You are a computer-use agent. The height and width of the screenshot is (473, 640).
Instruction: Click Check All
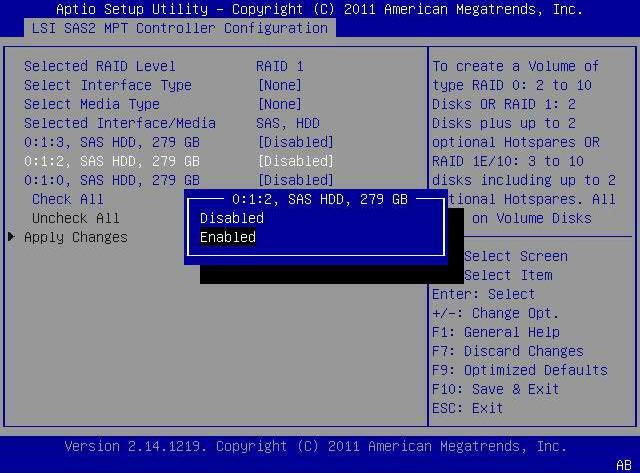click(x=68, y=199)
